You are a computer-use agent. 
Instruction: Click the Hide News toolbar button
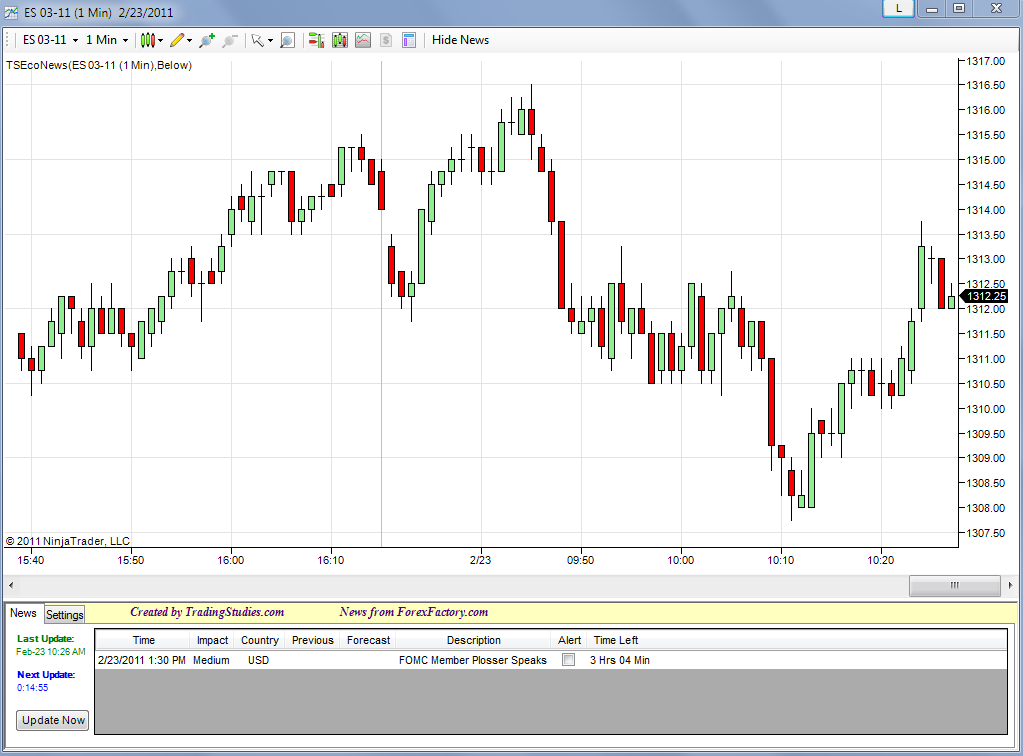click(461, 40)
